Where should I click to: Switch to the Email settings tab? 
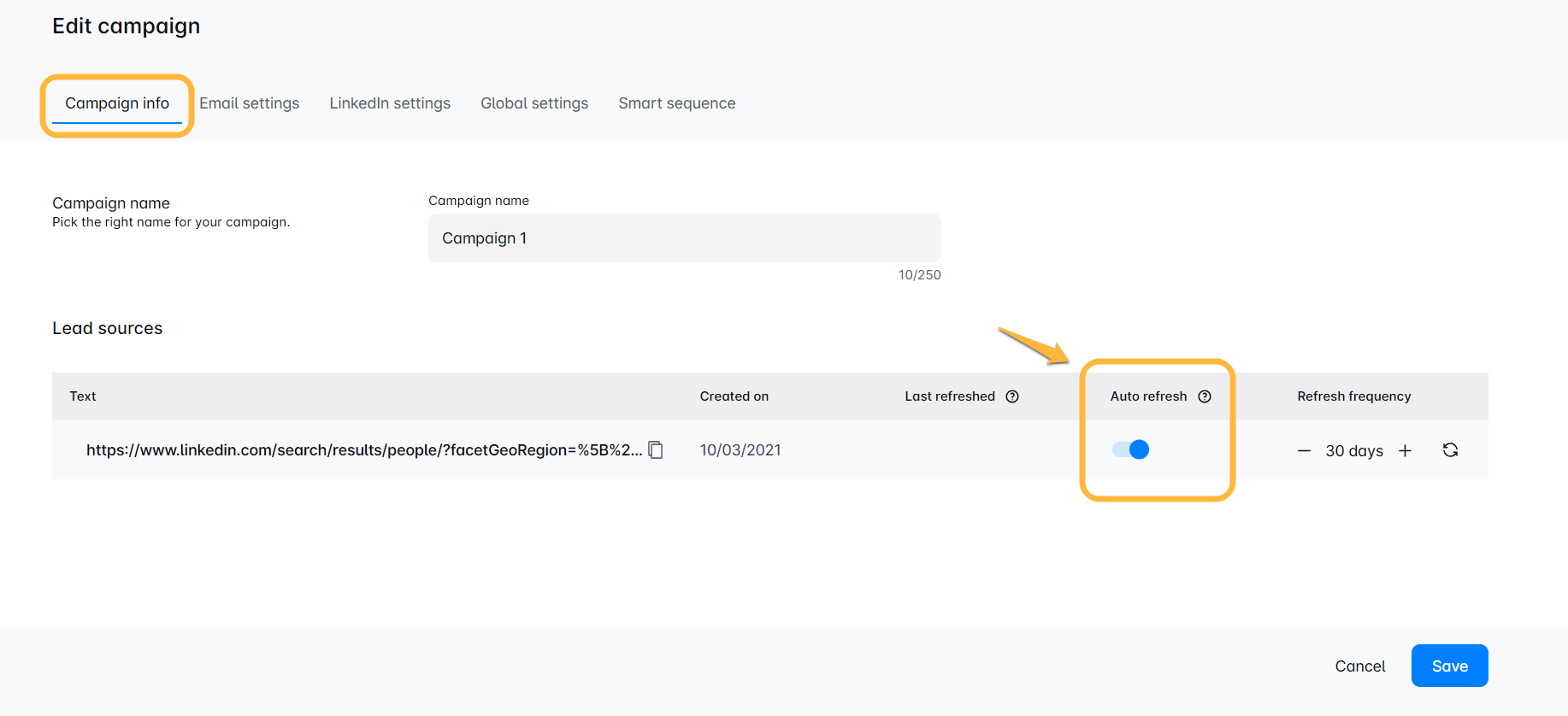tap(250, 103)
